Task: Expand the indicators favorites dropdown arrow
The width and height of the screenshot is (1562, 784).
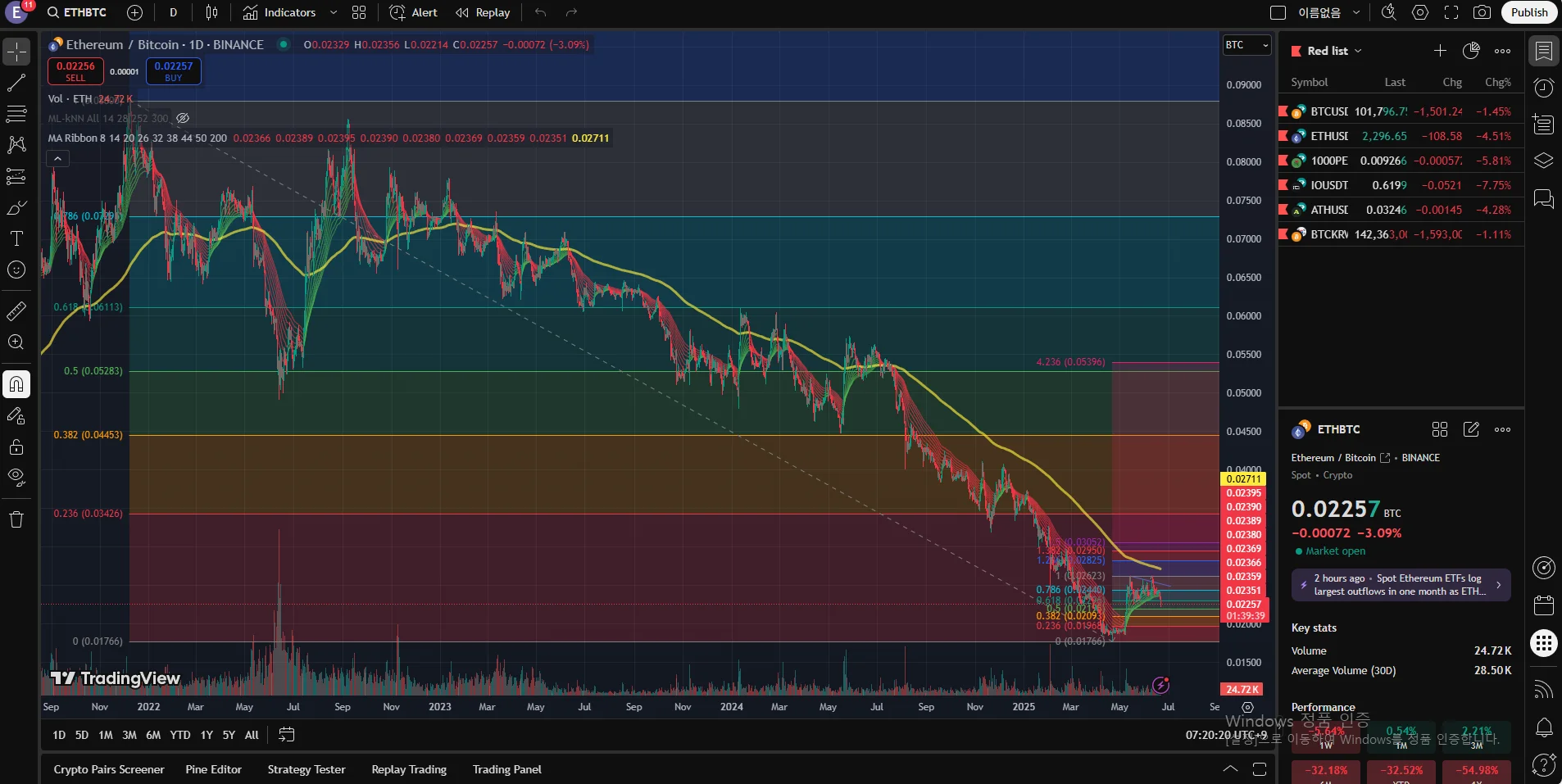Action: click(x=334, y=12)
